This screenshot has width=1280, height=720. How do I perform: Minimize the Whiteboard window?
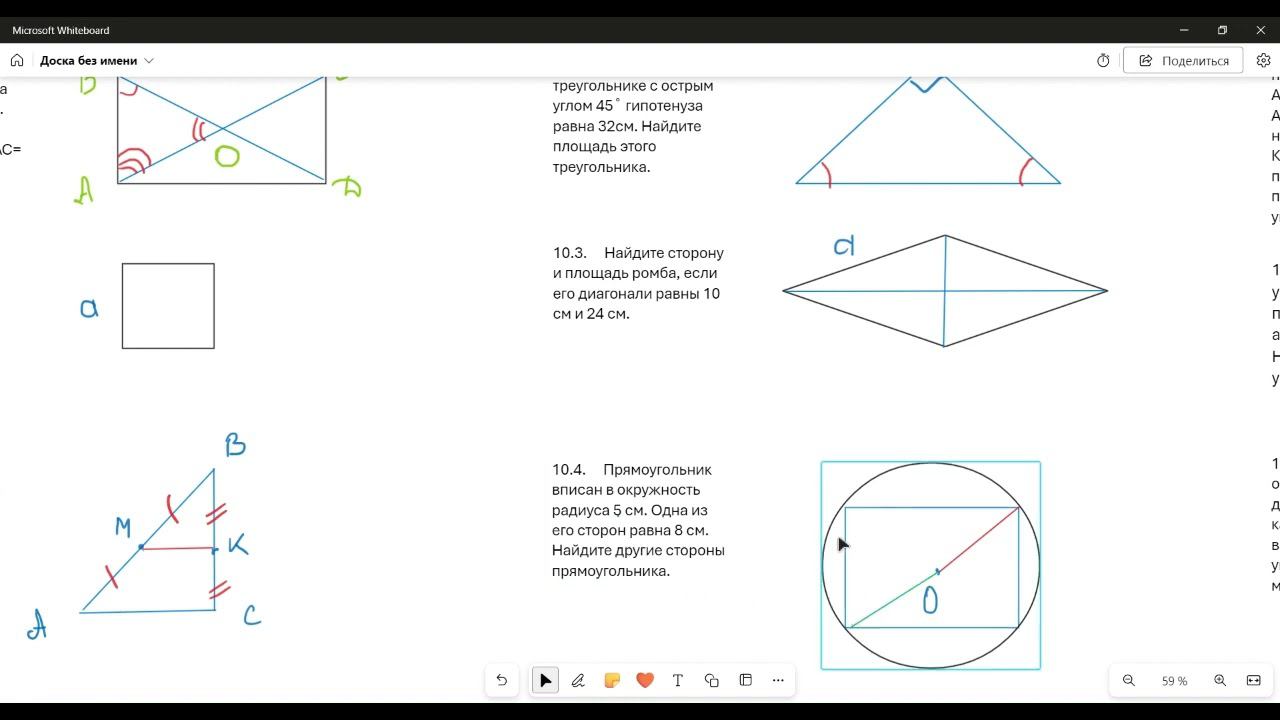[x=1184, y=30]
